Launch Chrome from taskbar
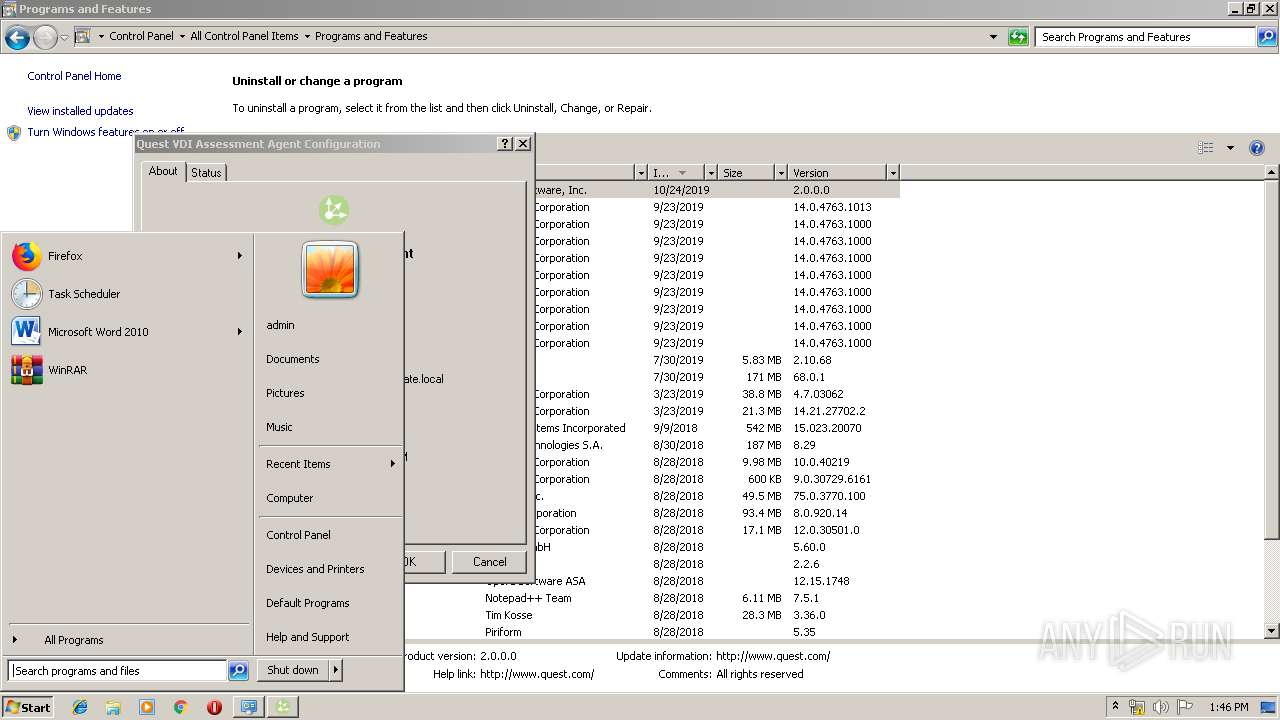Viewport: 1280px width, 720px height. click(180, 707)
